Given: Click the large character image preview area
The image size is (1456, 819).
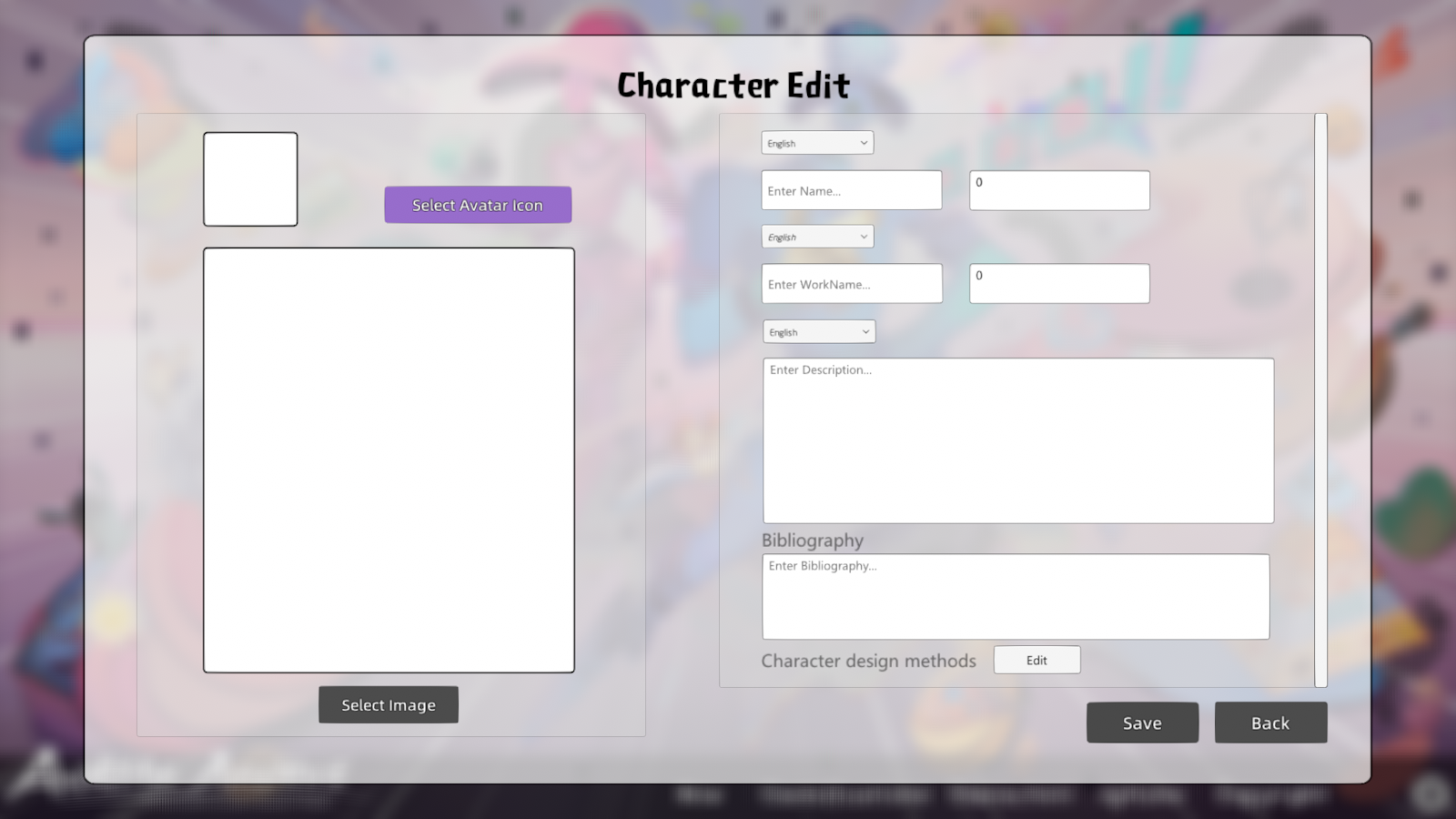Looking at the screenshot, I should click(389, 460).
